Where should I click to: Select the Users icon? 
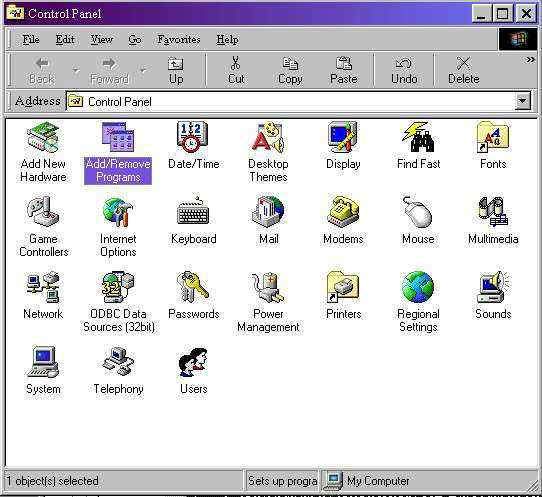[x=193, y=362]
